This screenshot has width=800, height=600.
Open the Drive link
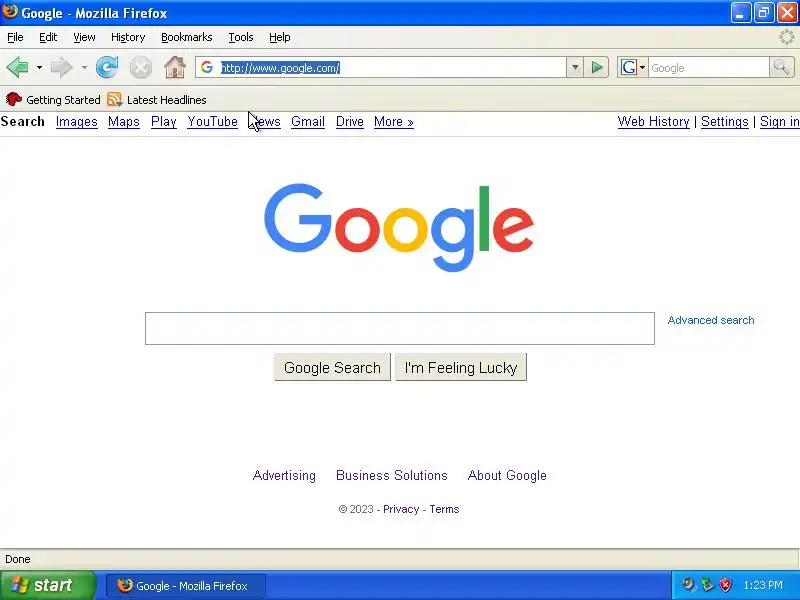(349, 122)
